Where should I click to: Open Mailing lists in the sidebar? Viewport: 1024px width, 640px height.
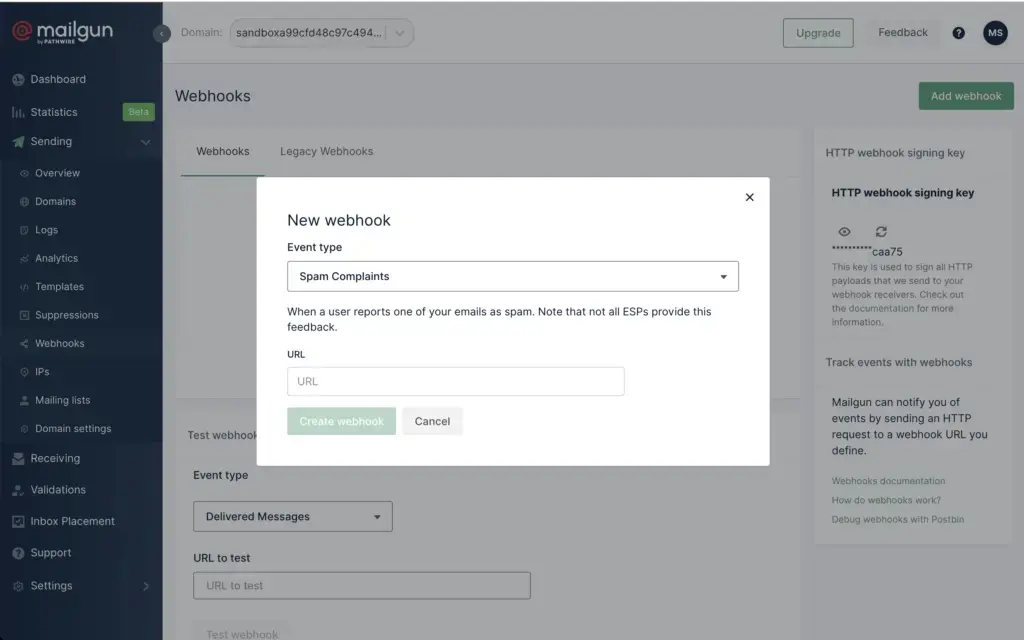[63, 400]
